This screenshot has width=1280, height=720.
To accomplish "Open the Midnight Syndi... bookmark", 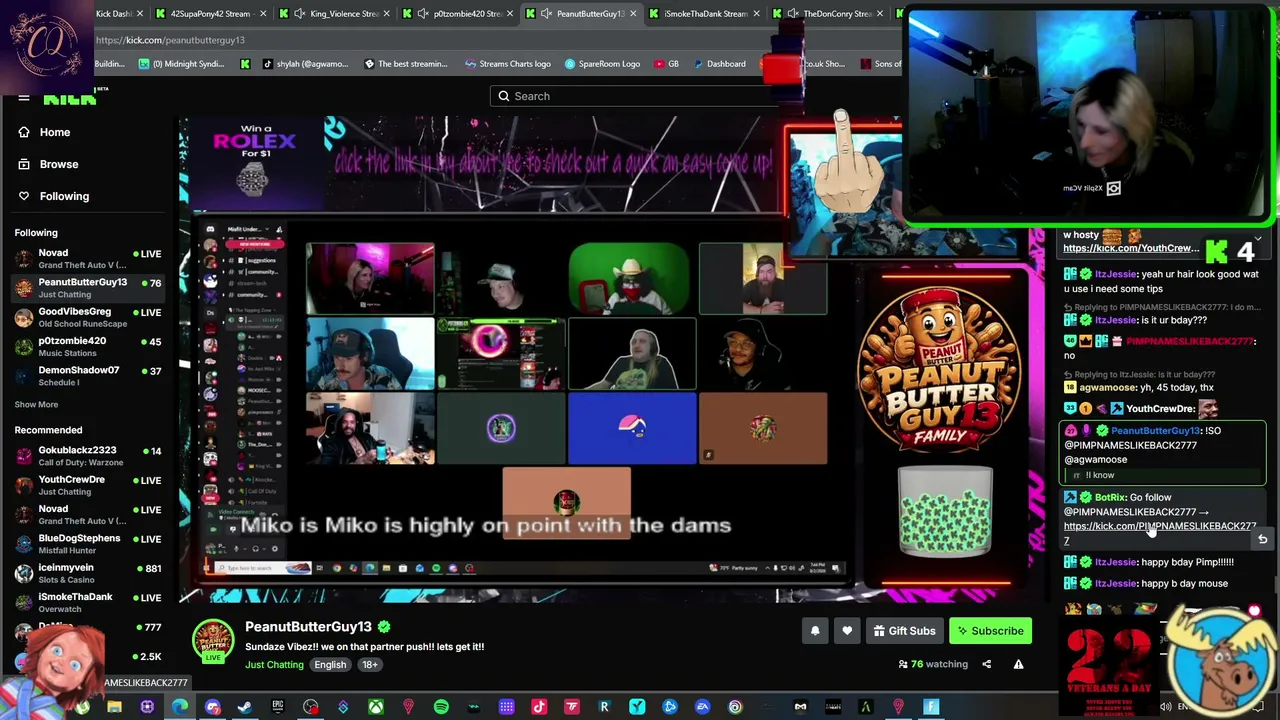I will [x=181, y=64].
